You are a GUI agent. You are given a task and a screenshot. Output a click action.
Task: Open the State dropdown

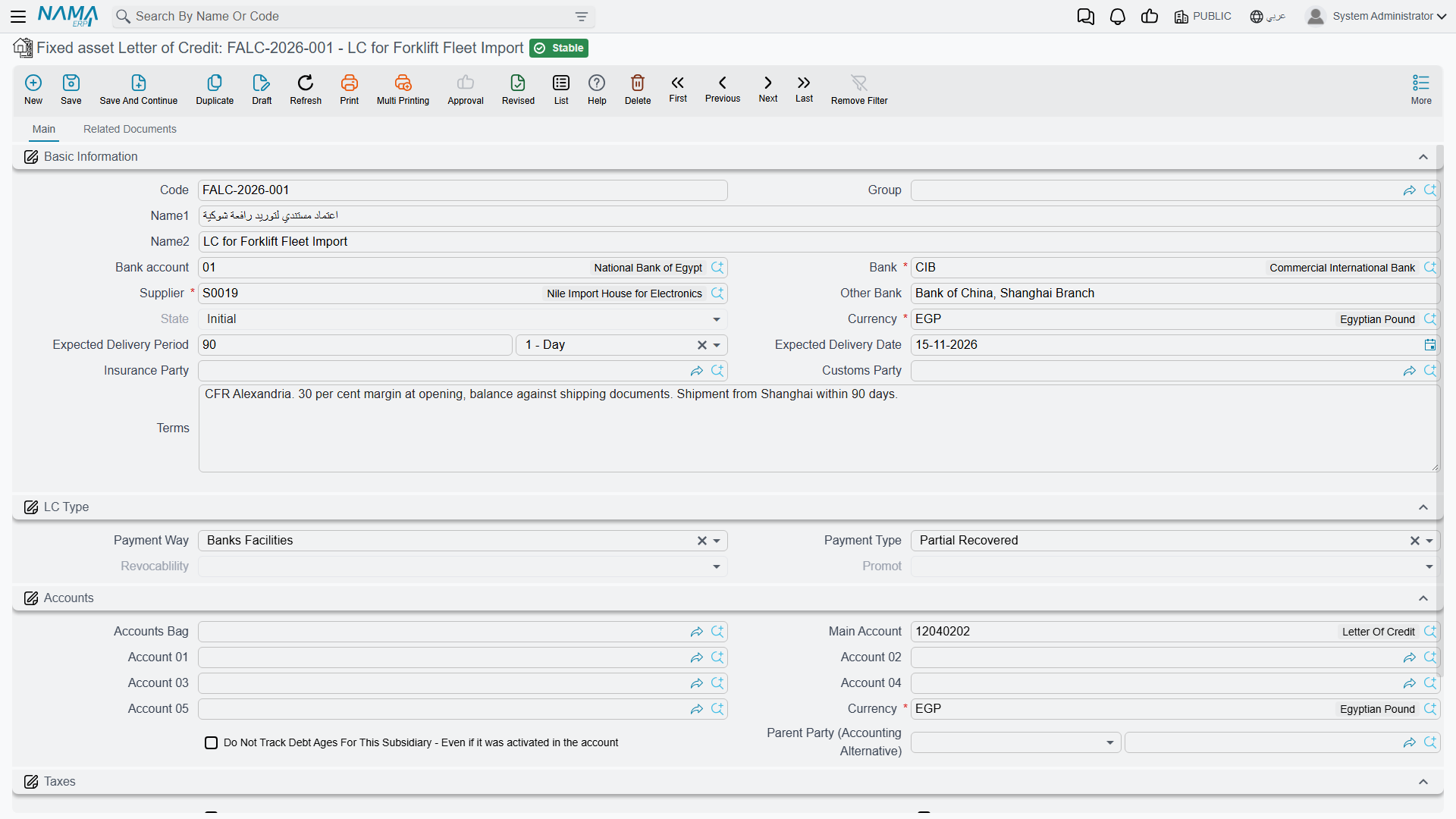click(x=717, y=319)
